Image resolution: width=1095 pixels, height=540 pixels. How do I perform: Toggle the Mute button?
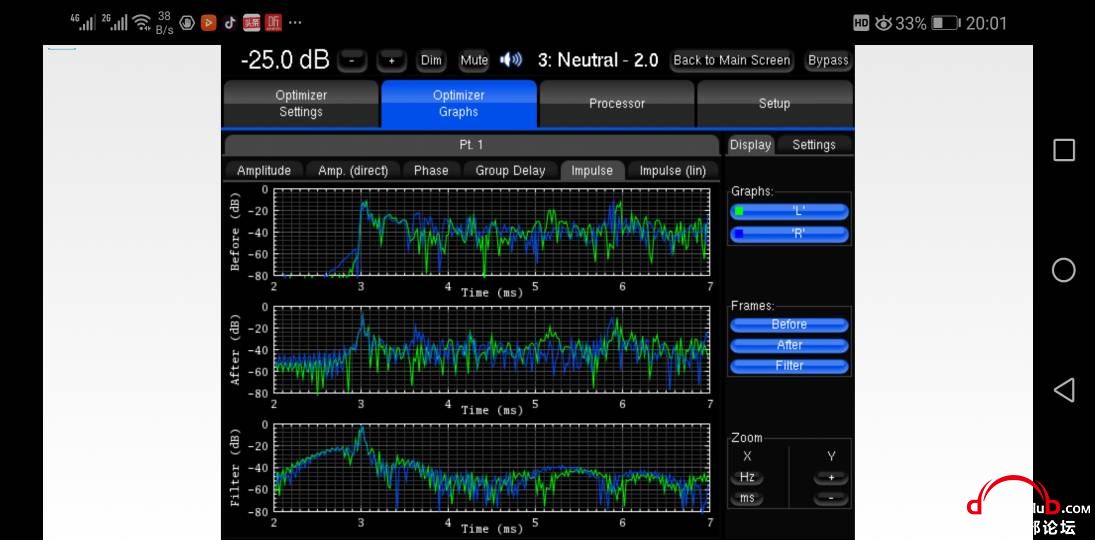473,61
